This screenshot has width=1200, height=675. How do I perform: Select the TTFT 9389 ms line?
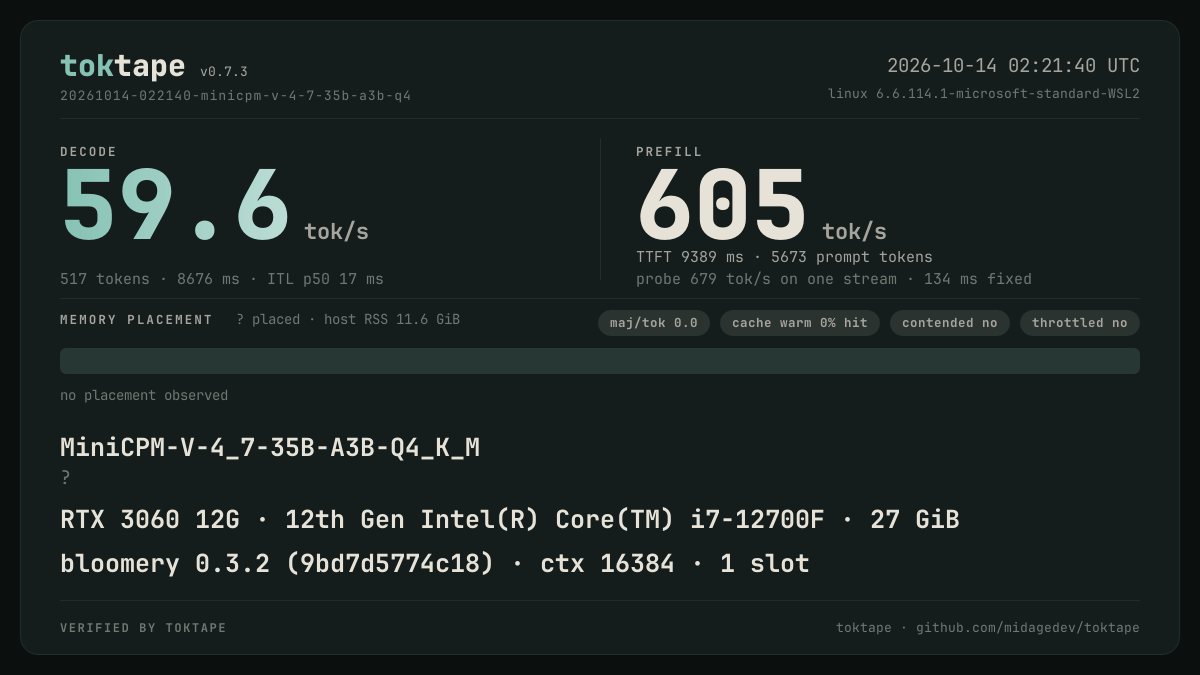coord(784,257)
